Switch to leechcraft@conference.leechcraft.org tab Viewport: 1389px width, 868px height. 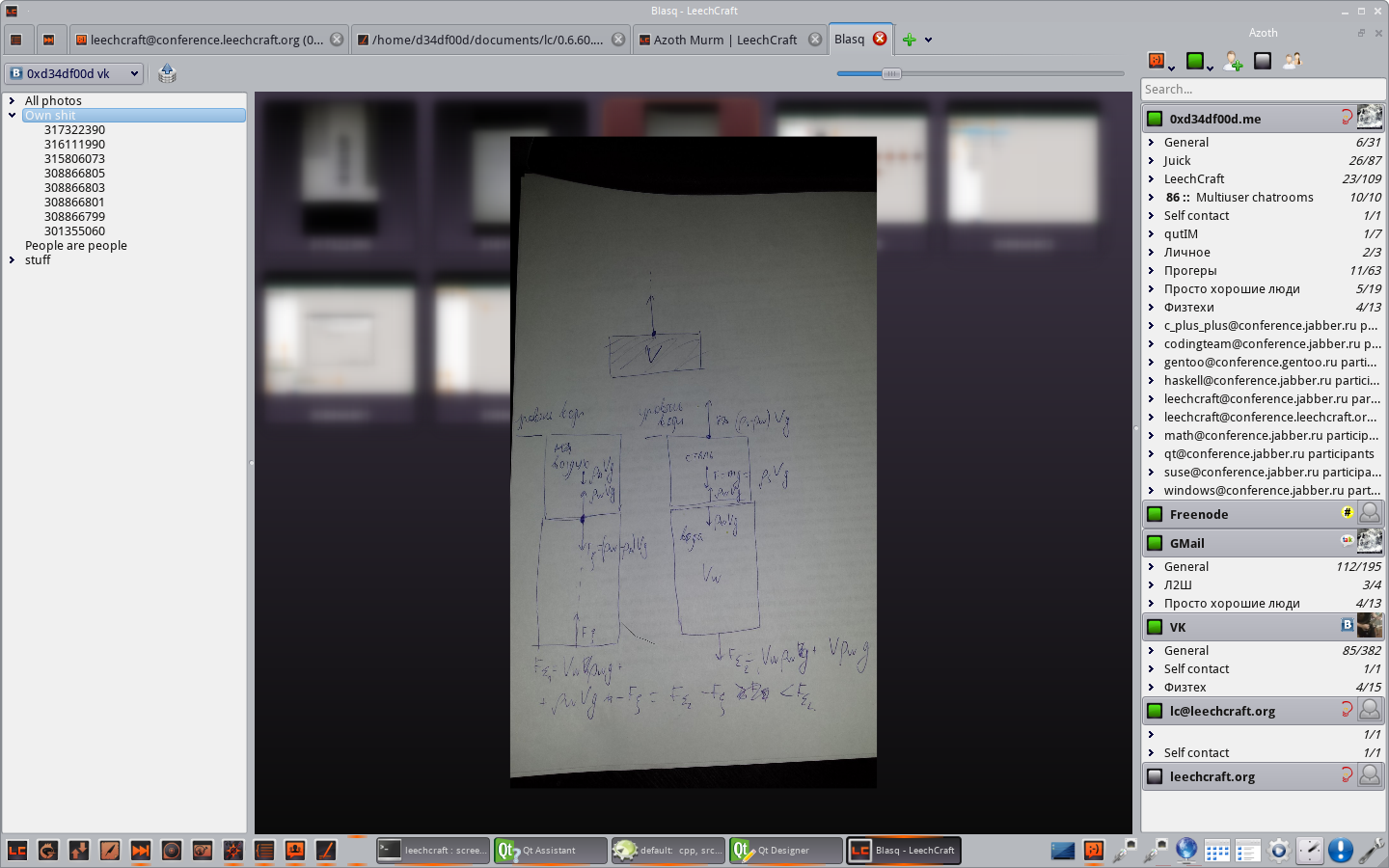click(209, 40)
